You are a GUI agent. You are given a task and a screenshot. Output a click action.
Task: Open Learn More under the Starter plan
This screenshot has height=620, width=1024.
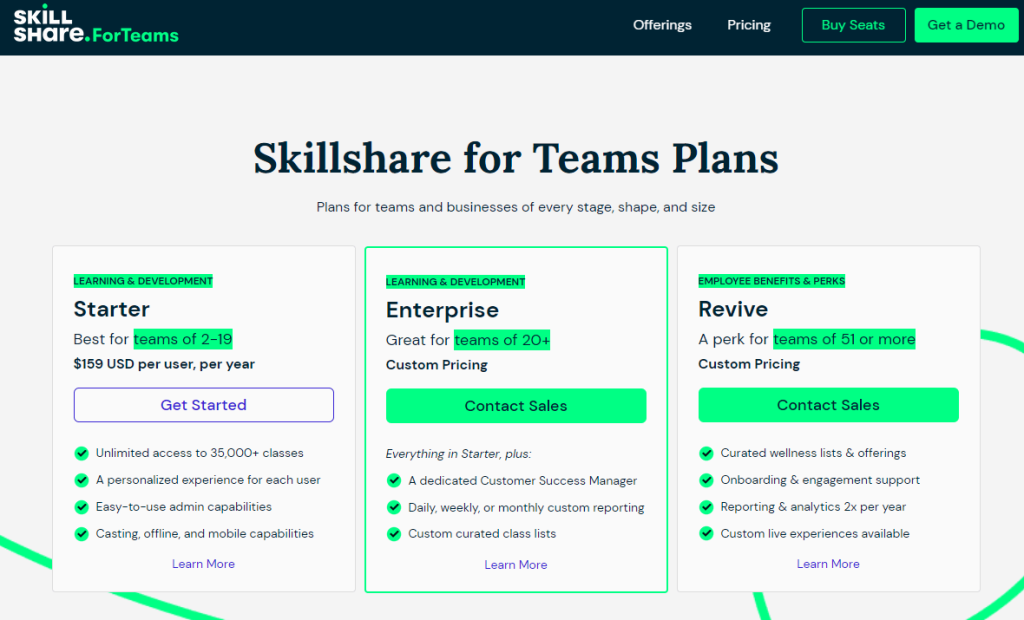pyautogui.click(x=203, y=564)
